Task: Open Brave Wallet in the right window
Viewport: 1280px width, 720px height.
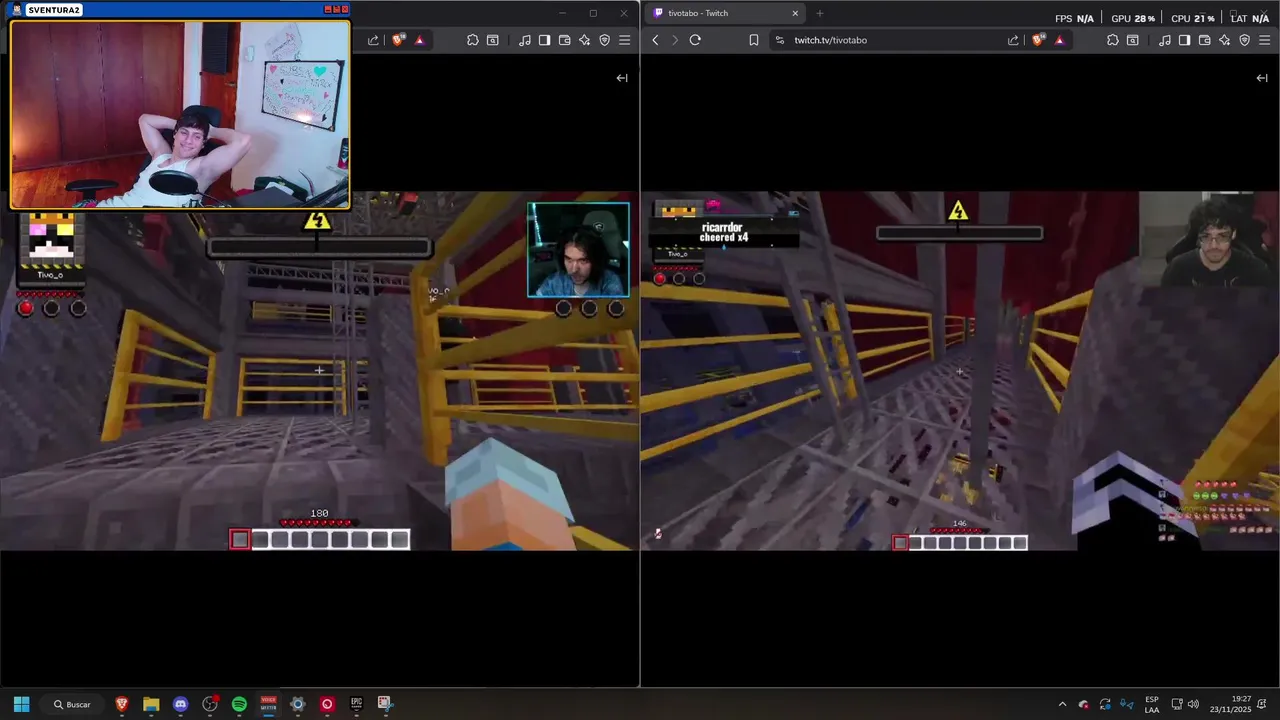Action: 1204,40
